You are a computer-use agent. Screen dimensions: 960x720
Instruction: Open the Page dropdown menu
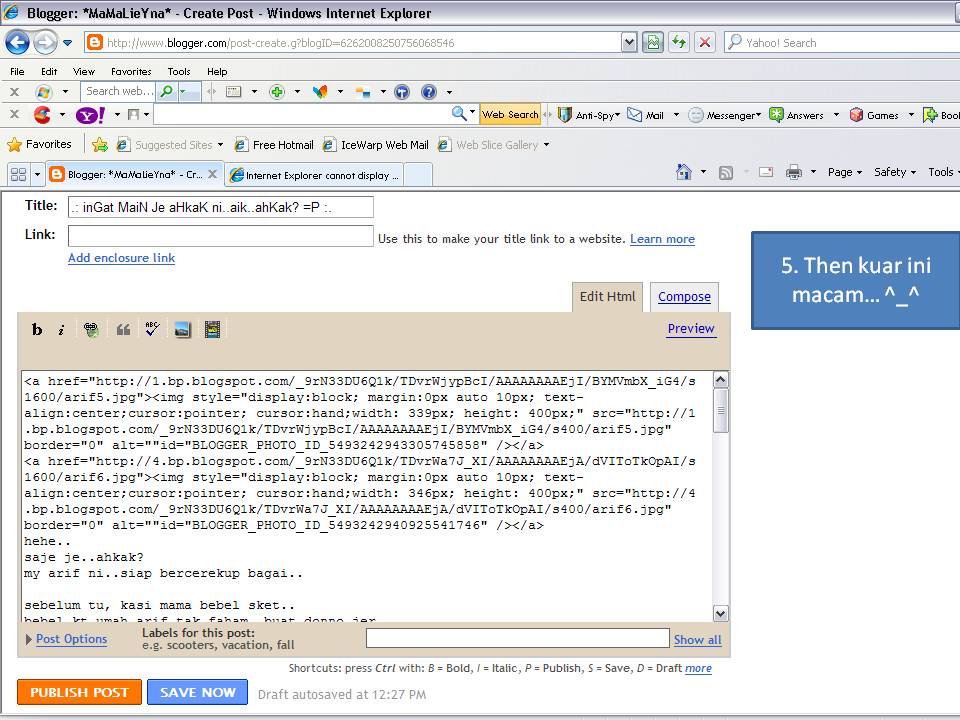(x=845, y=172)
